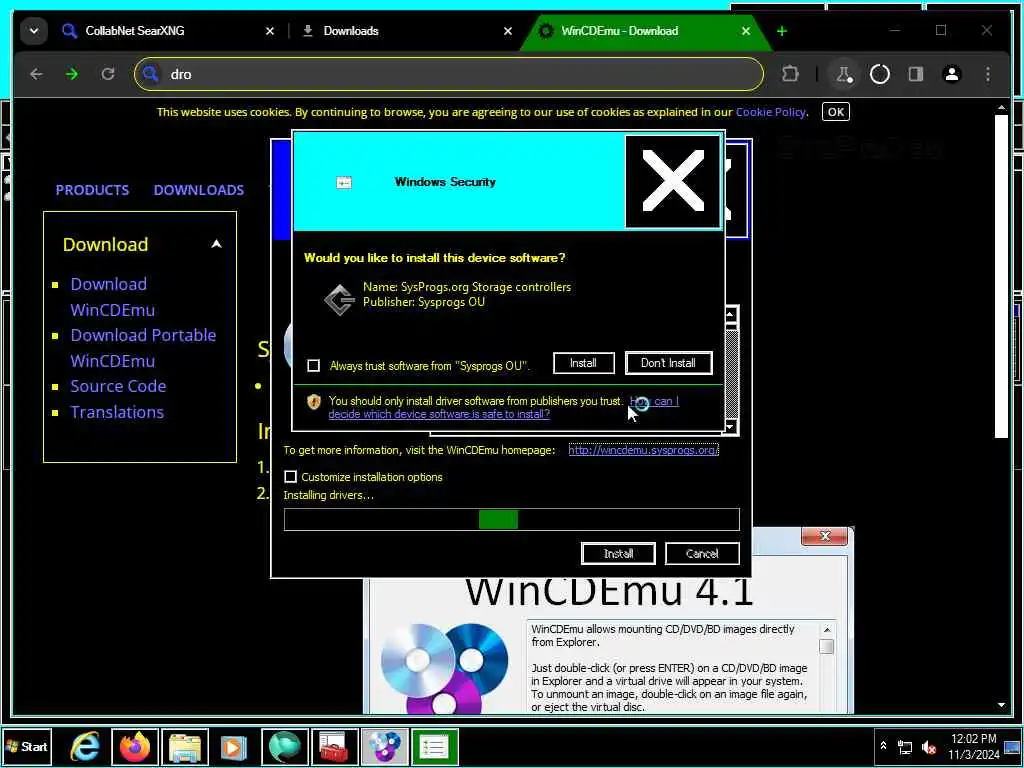Screen dimensions: 1024x768
Task: Click the browser forward arrow
Action: tap(72, 74)
